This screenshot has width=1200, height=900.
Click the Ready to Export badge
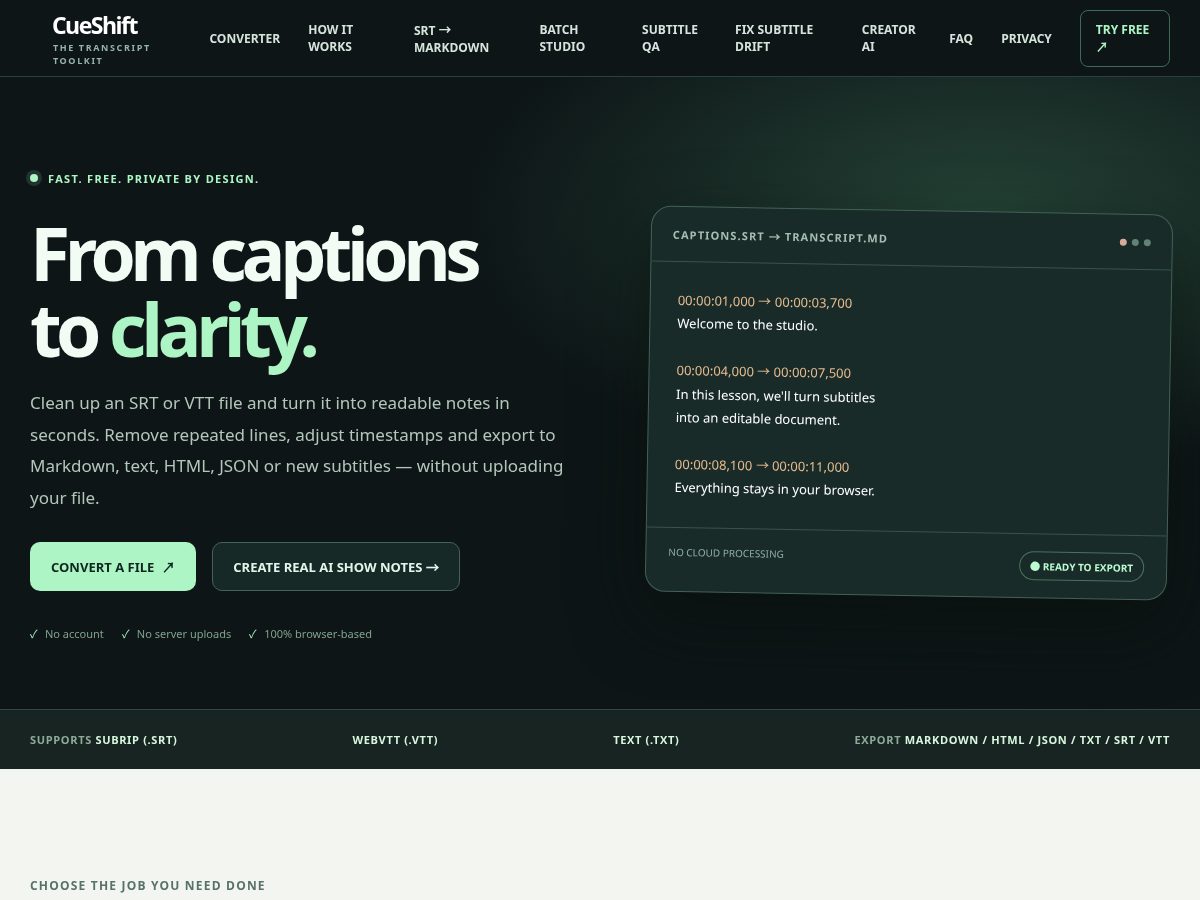1081,567
